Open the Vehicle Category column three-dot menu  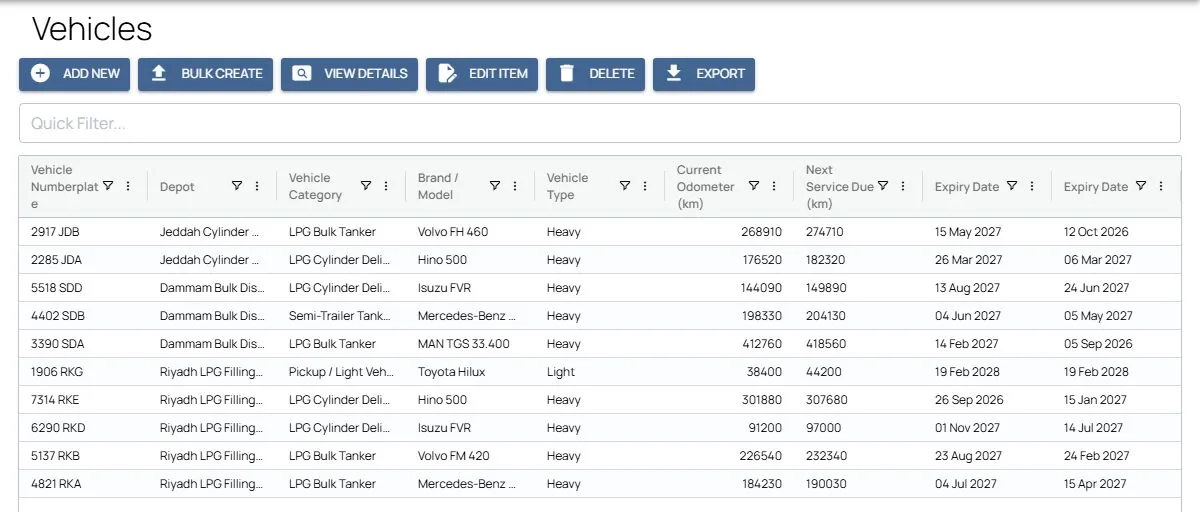[x=386, y=186]
